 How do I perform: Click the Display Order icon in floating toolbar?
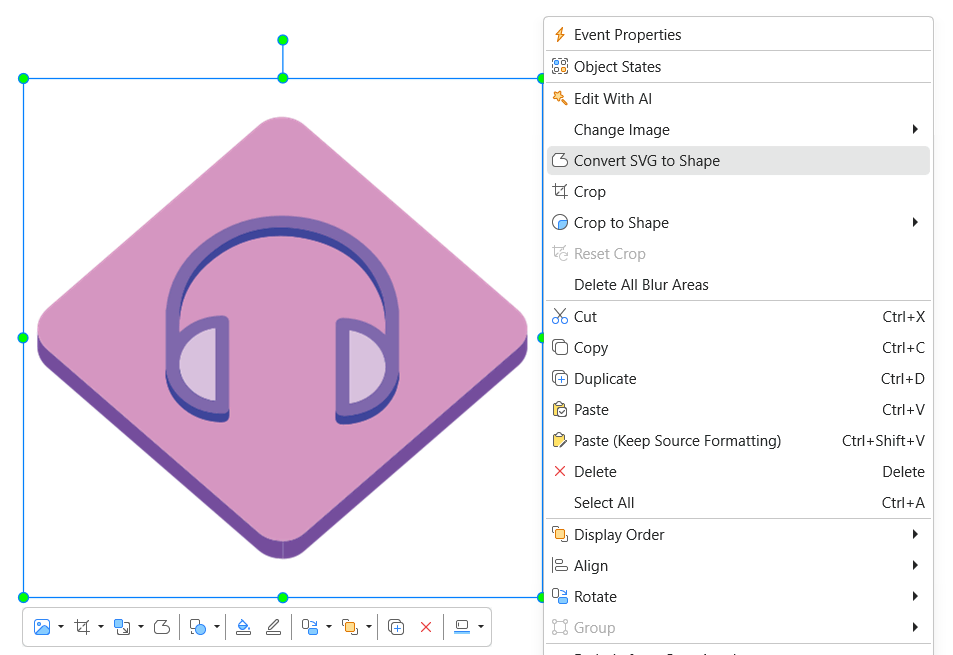350,627
